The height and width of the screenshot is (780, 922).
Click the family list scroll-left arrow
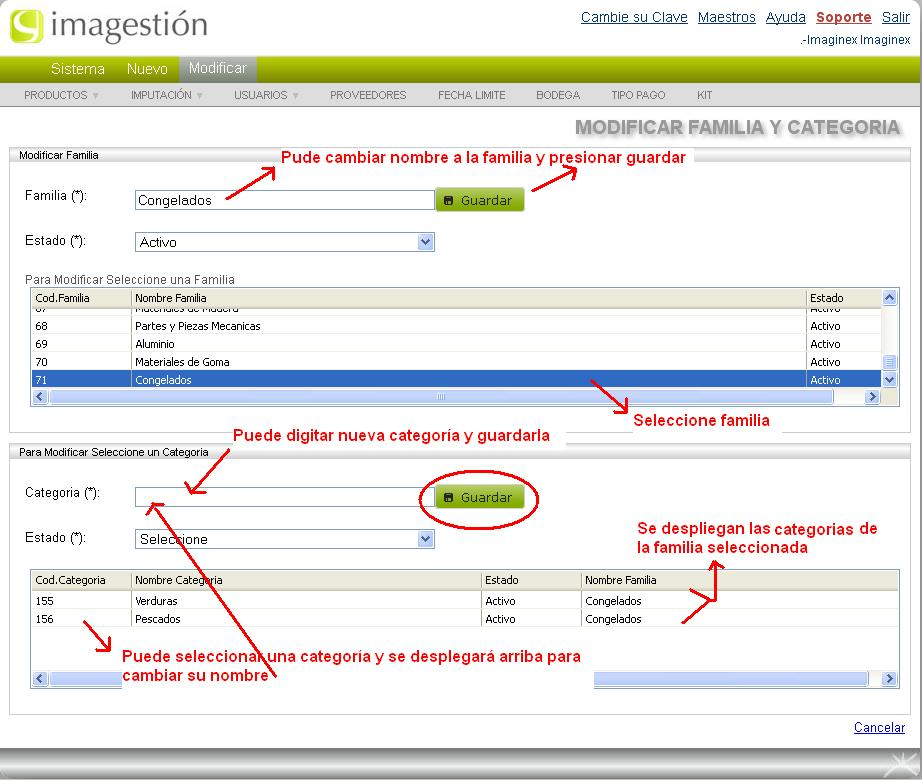pyautogui.click(x=40, y=397)
